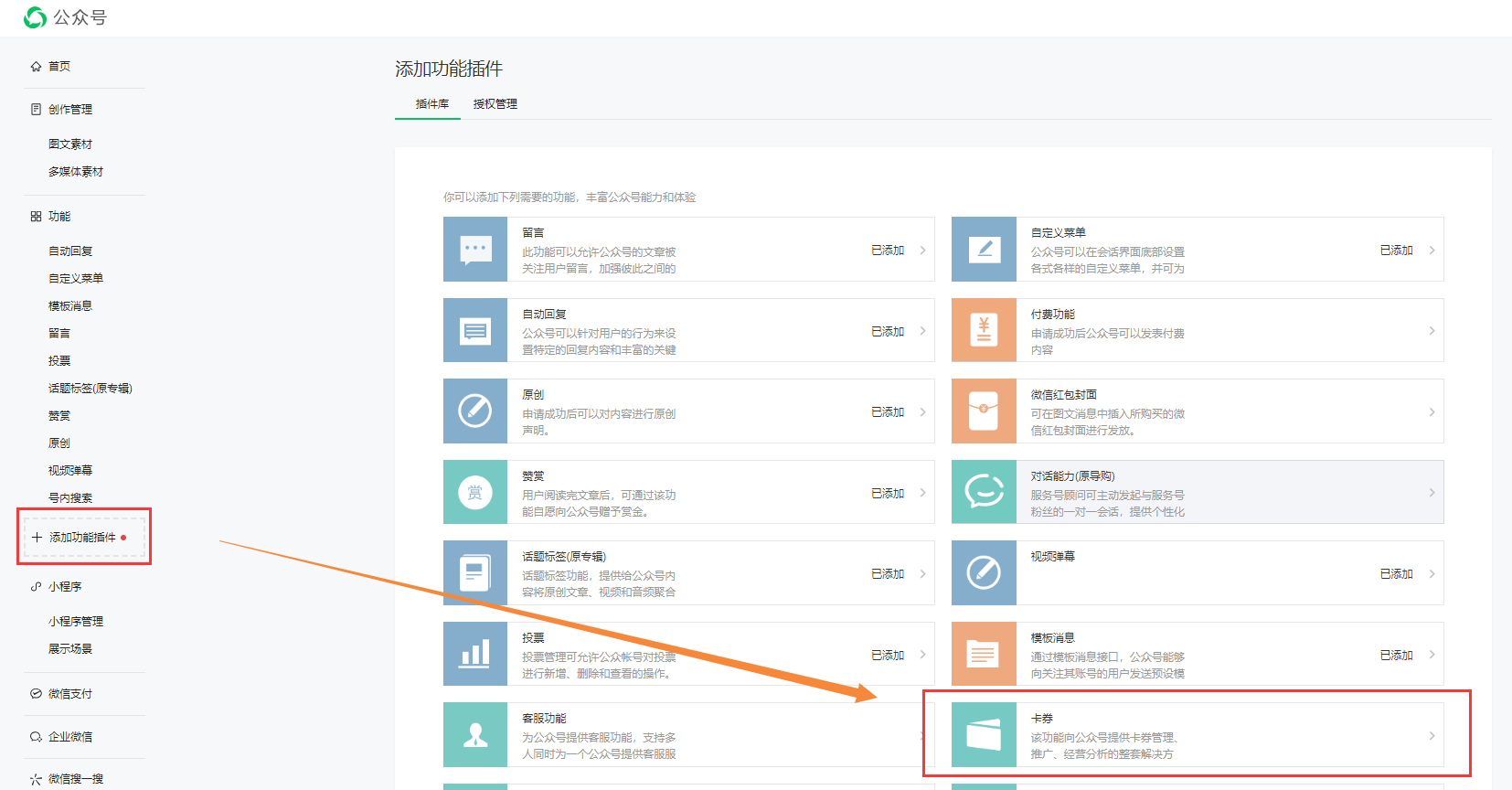Screen dimensions: 1512x790
Task: Expand the 模板消息 row chevron arrow
Action: click(1432, 655)
